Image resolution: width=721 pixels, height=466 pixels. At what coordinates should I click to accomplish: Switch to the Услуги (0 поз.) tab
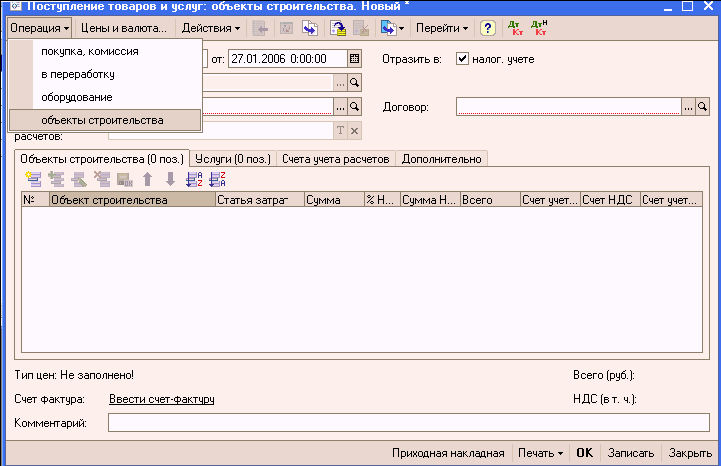point(232,158)
